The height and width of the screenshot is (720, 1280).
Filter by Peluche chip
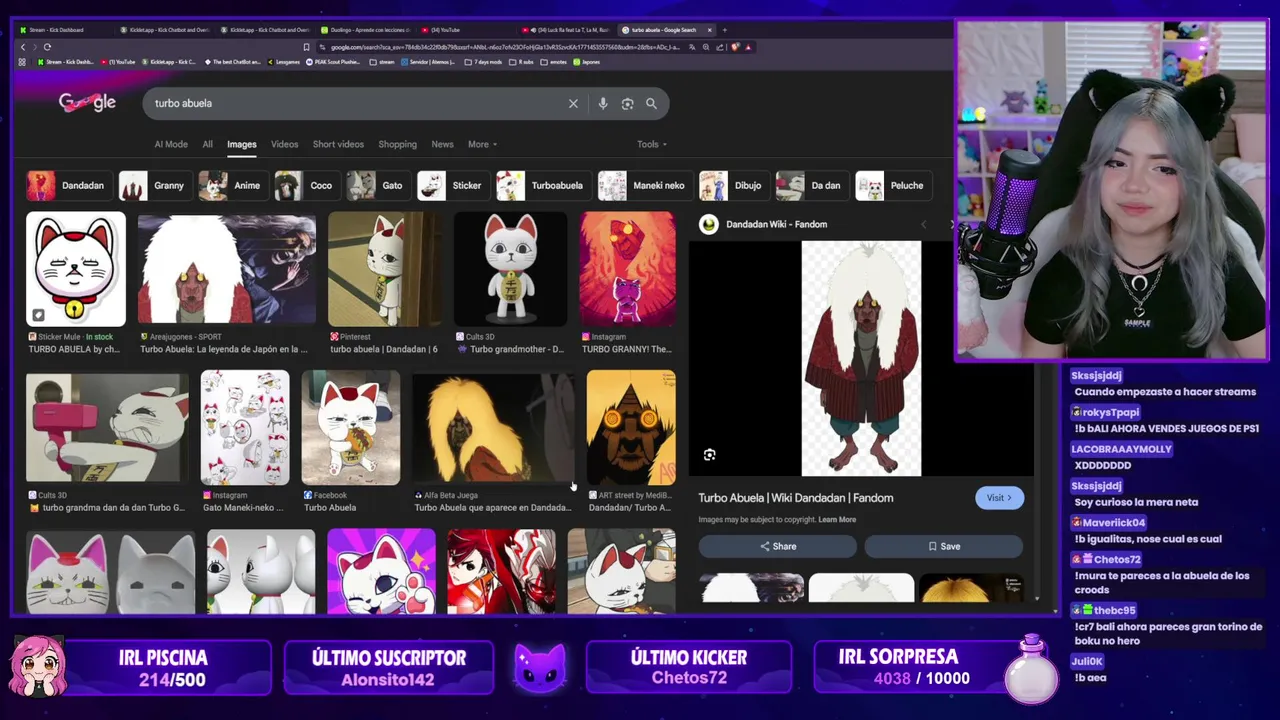pos(893,185)
